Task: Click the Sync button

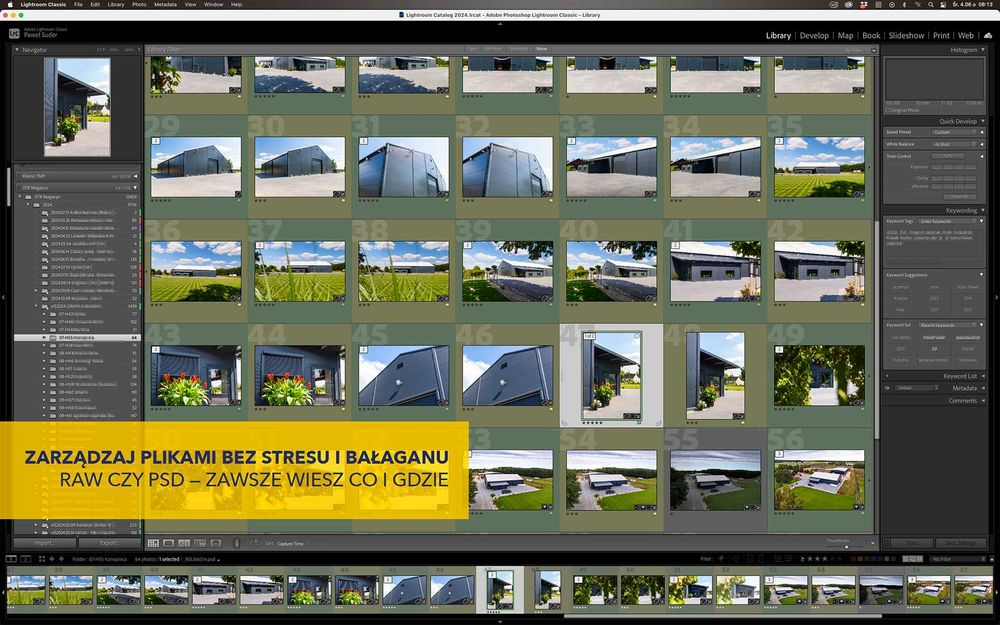Action: pos(912,543)
